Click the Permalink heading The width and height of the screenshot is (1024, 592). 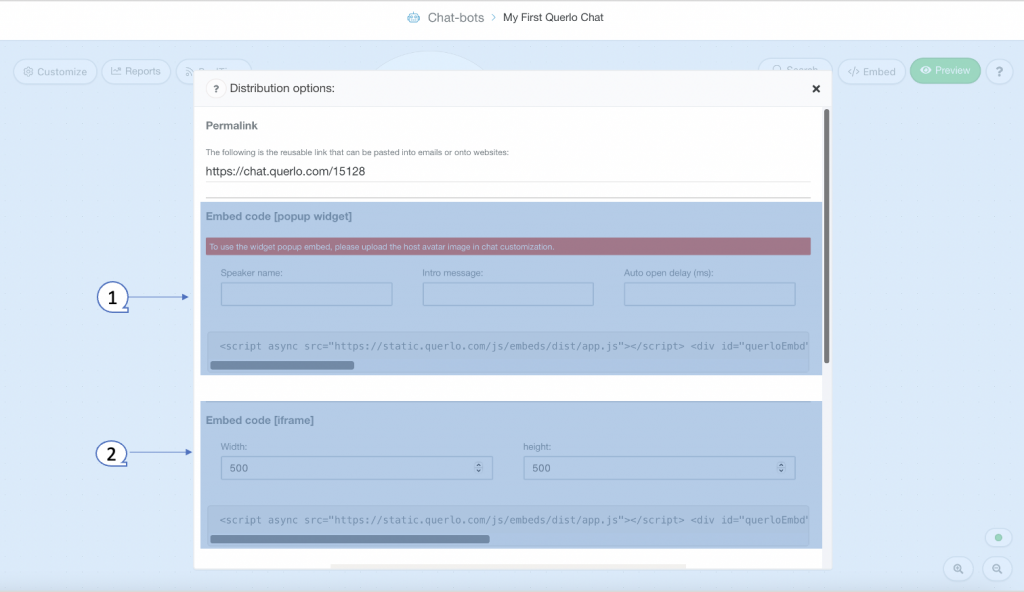[232, 125]
